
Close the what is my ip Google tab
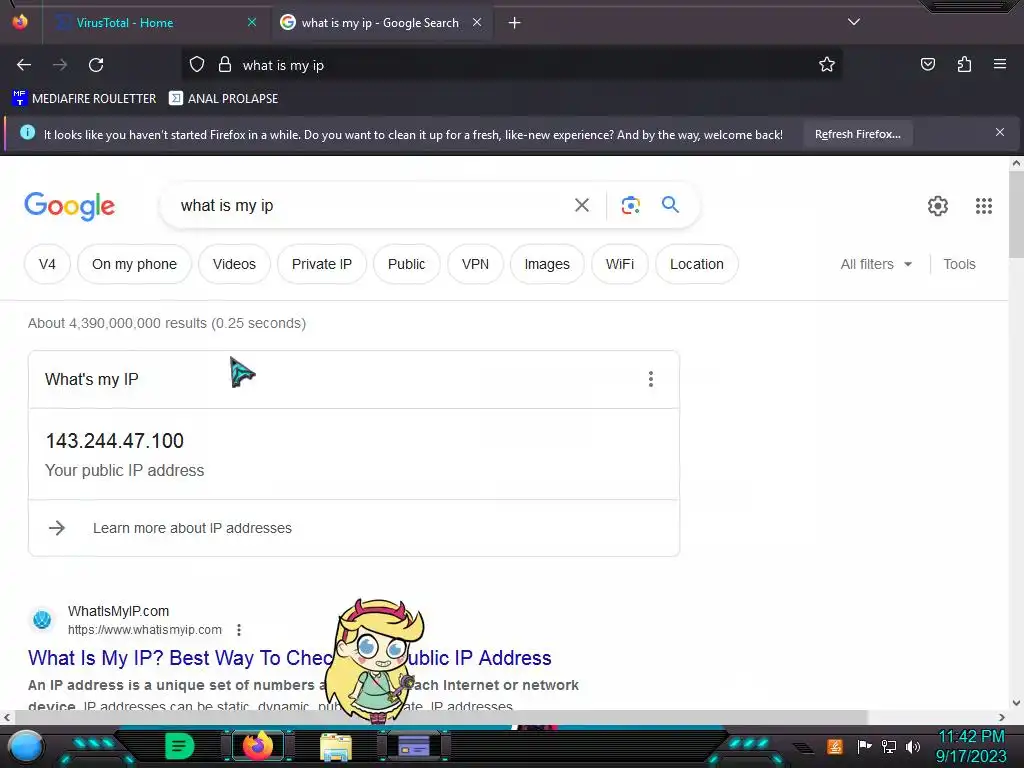coord(477,22)
